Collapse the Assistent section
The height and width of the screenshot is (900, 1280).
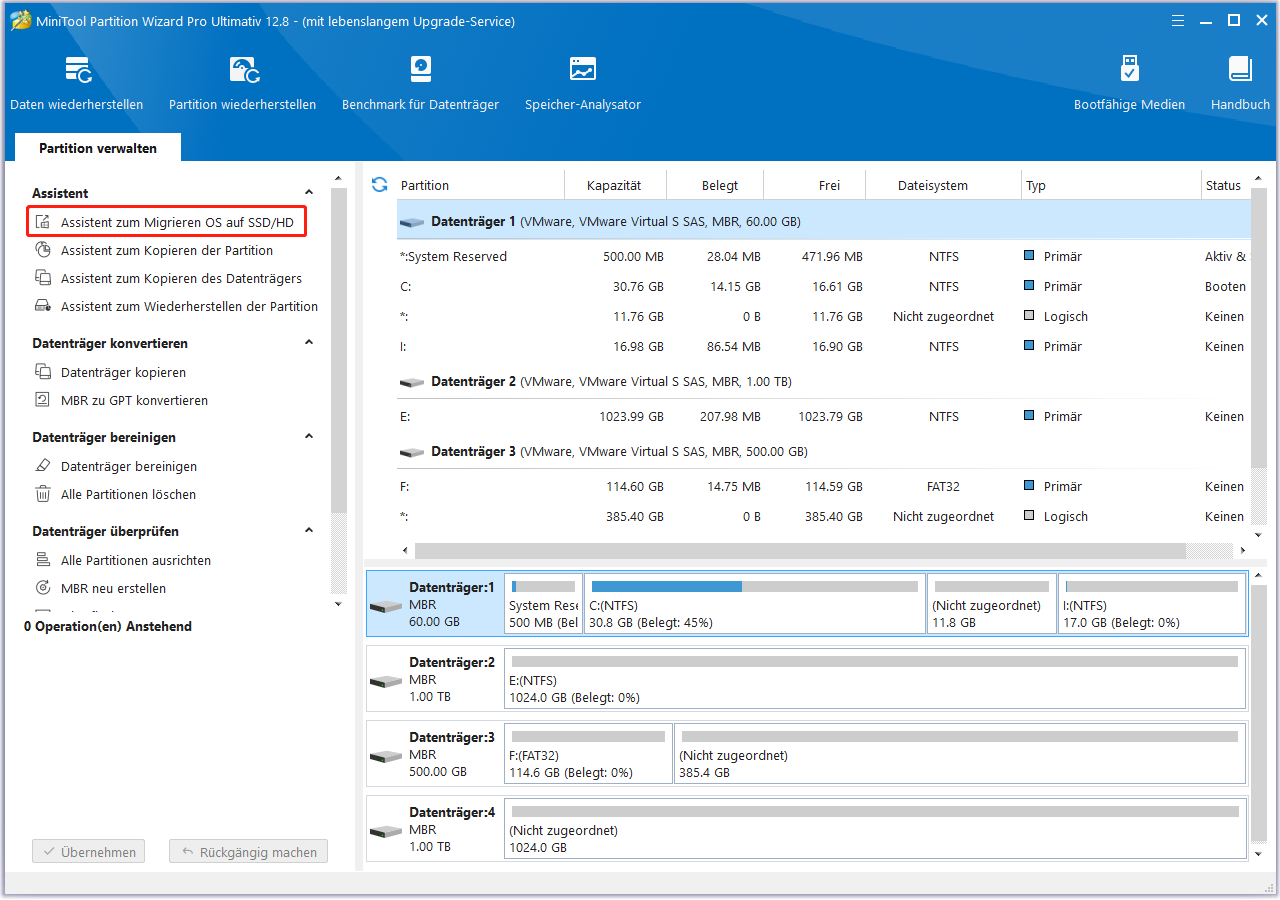tap(309, 192)
